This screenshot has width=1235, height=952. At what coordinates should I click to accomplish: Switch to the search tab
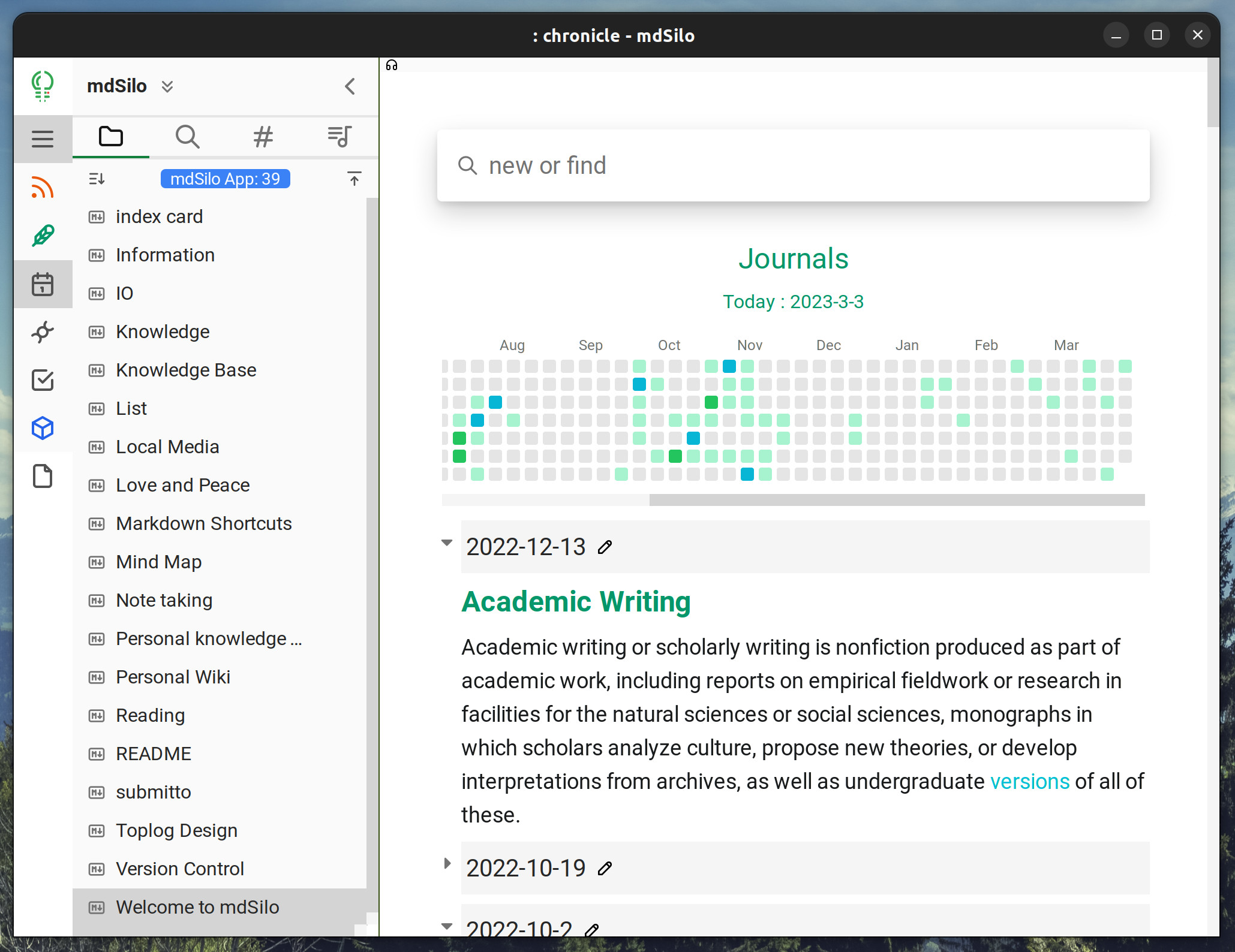(x=187, y=137)
